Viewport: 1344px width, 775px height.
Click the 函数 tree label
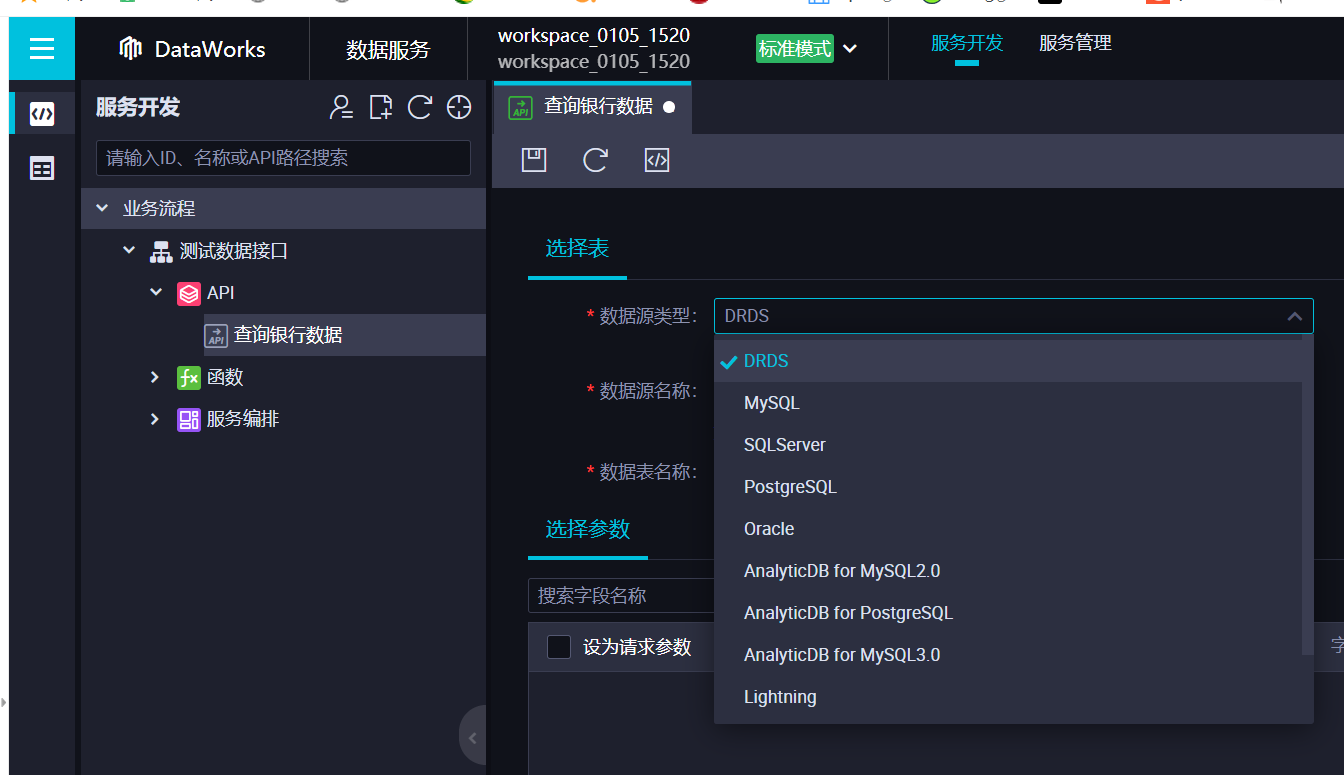[x=225, y=377]
